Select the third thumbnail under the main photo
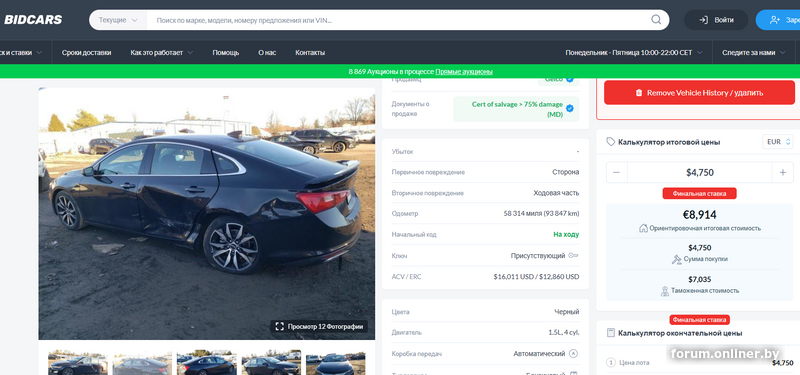 point(207,362)
